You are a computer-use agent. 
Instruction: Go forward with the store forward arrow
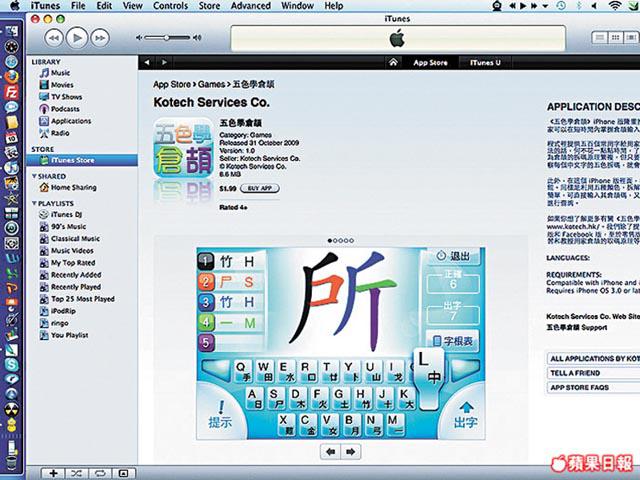(x=164, y=62)
